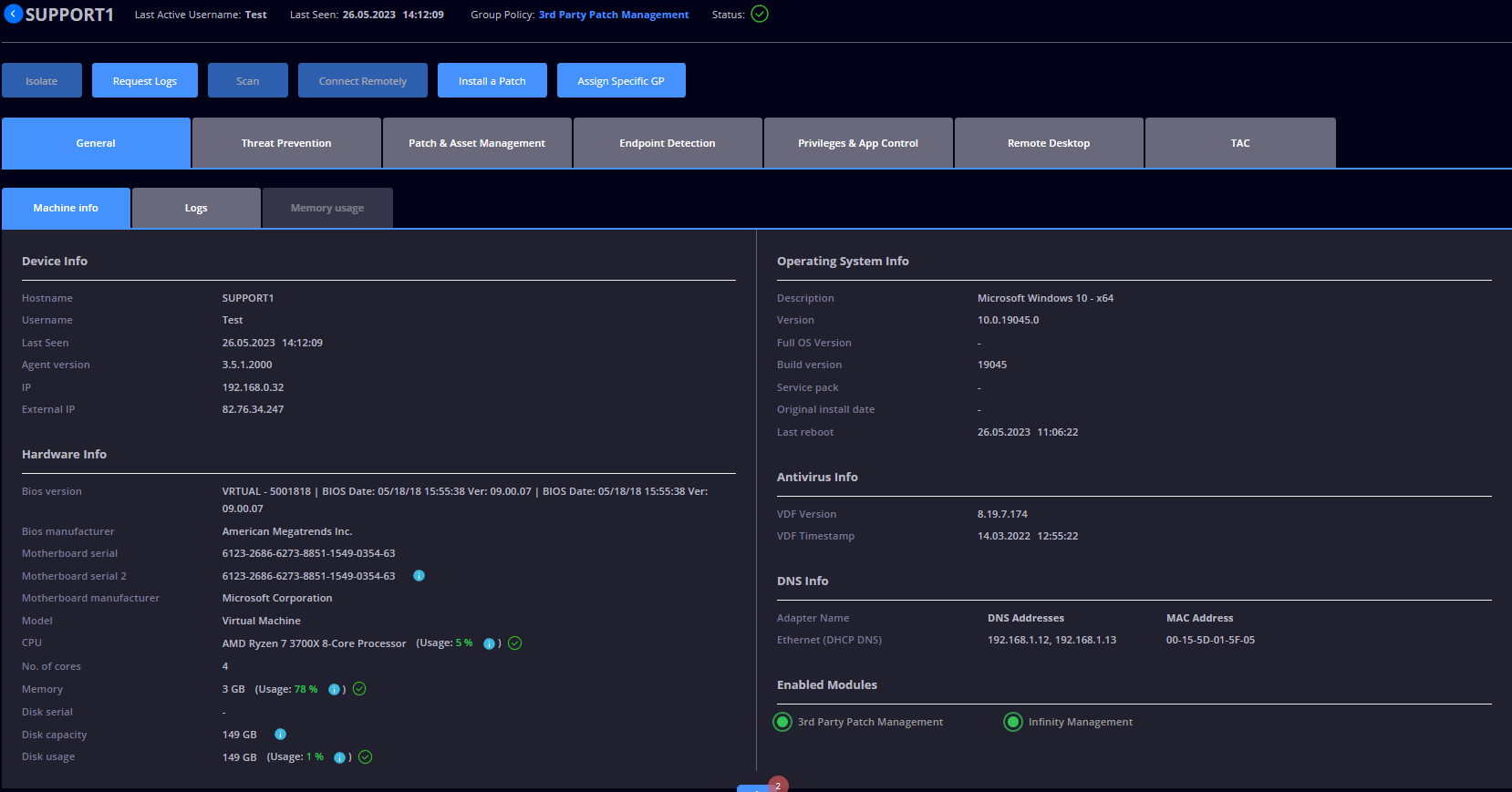Select the External IP value 82.76.34.247
Viewport: 1512px width, 792px height.
253,409
